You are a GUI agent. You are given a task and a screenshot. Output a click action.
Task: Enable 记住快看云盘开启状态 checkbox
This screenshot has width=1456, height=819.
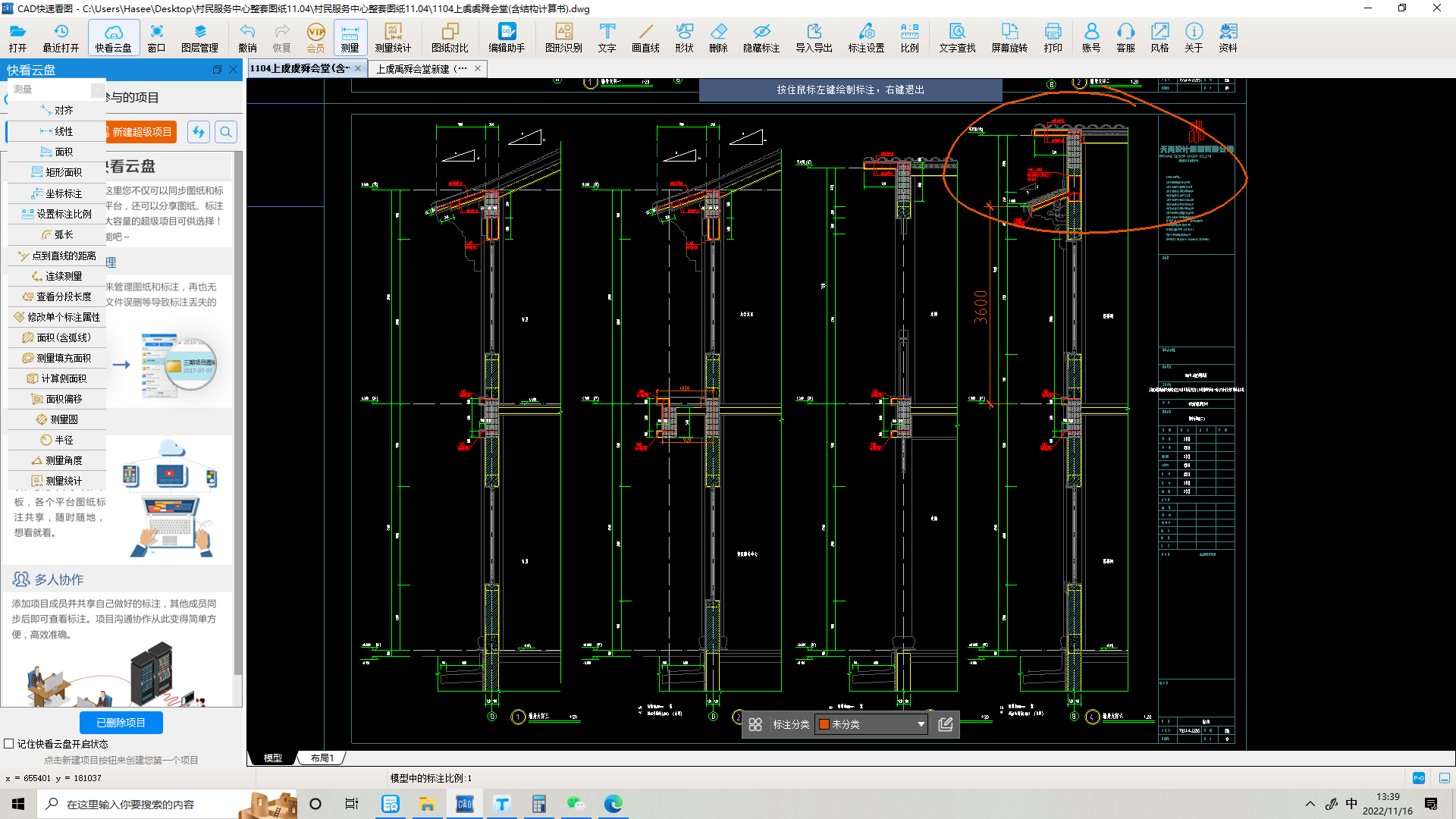pyautogui.click(x=9, y=744)
